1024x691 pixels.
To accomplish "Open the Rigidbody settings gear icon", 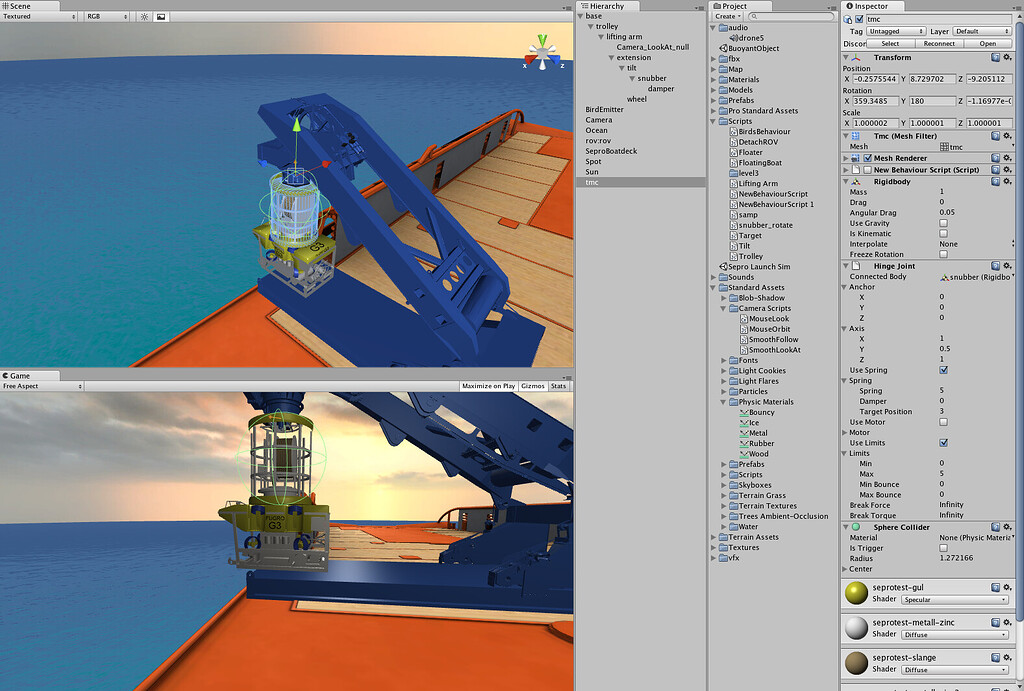I will point(1008,182).
